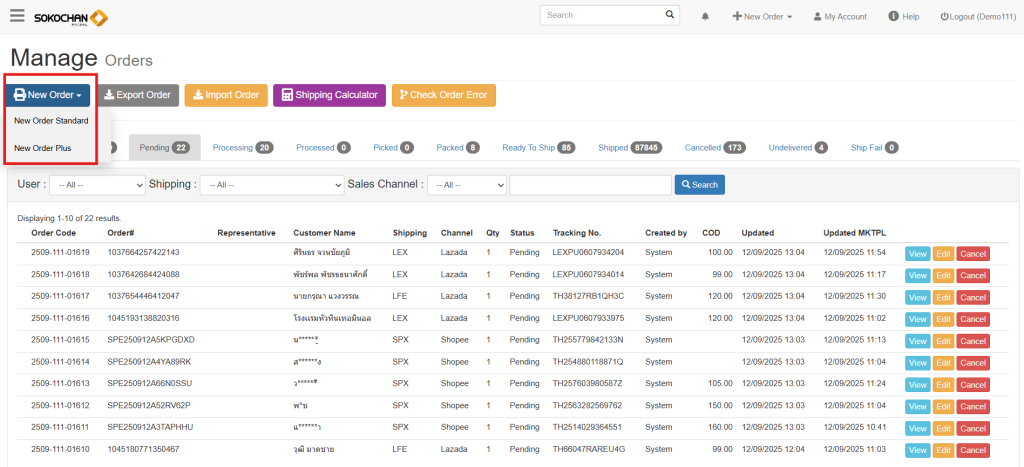
Task: Expand the User filter dropdown
Action: (x=97, y=185)
